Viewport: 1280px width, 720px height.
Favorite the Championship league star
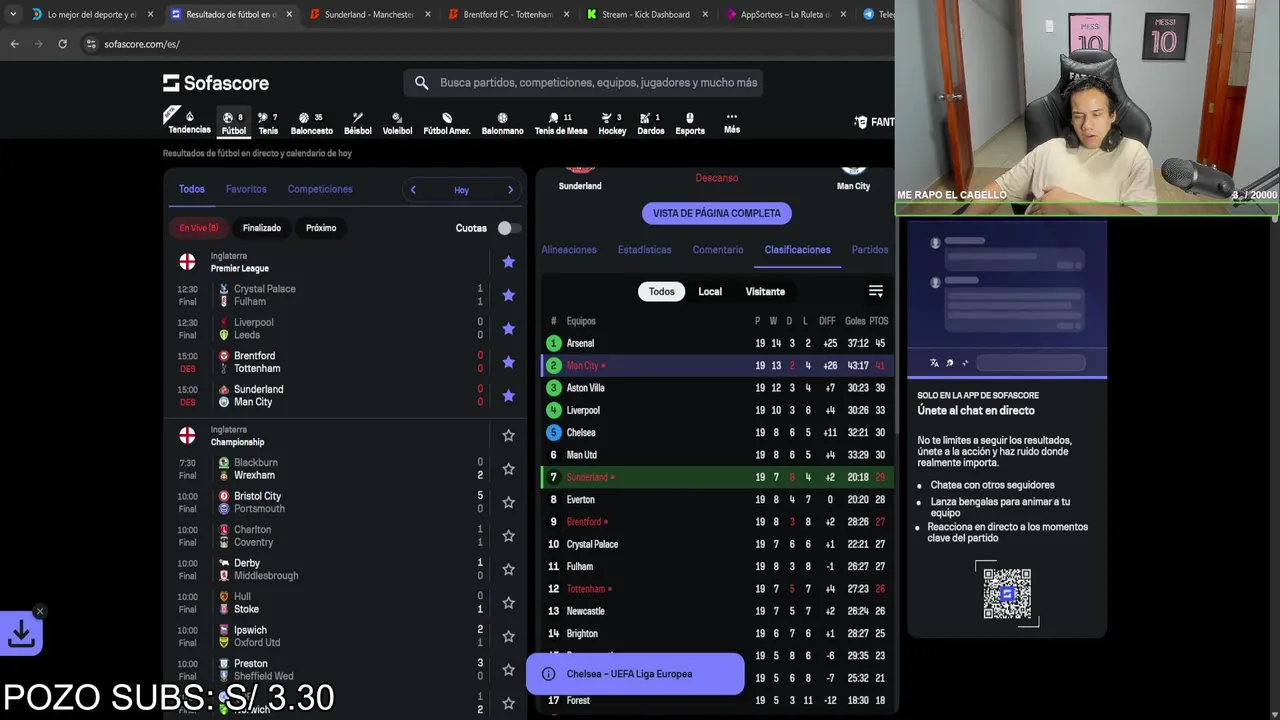tap(508, 436)
